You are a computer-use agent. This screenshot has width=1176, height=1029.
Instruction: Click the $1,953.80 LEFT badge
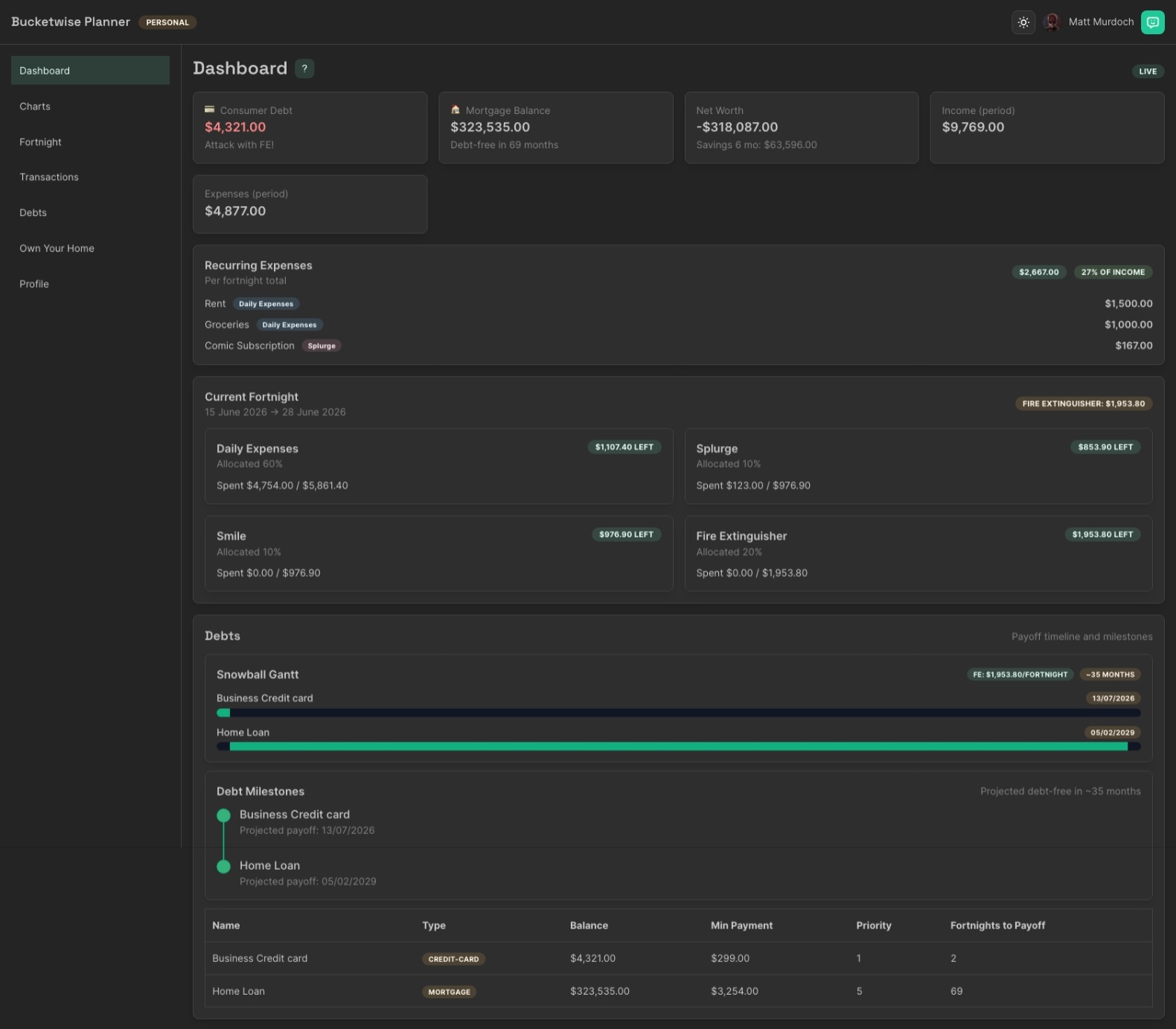(x=1102, y=535)
